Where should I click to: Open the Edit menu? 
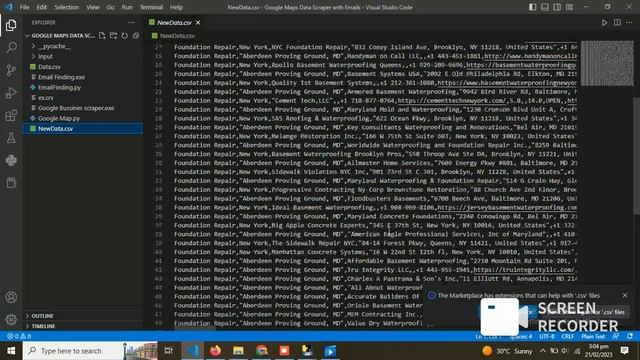[x=41, y=7]
